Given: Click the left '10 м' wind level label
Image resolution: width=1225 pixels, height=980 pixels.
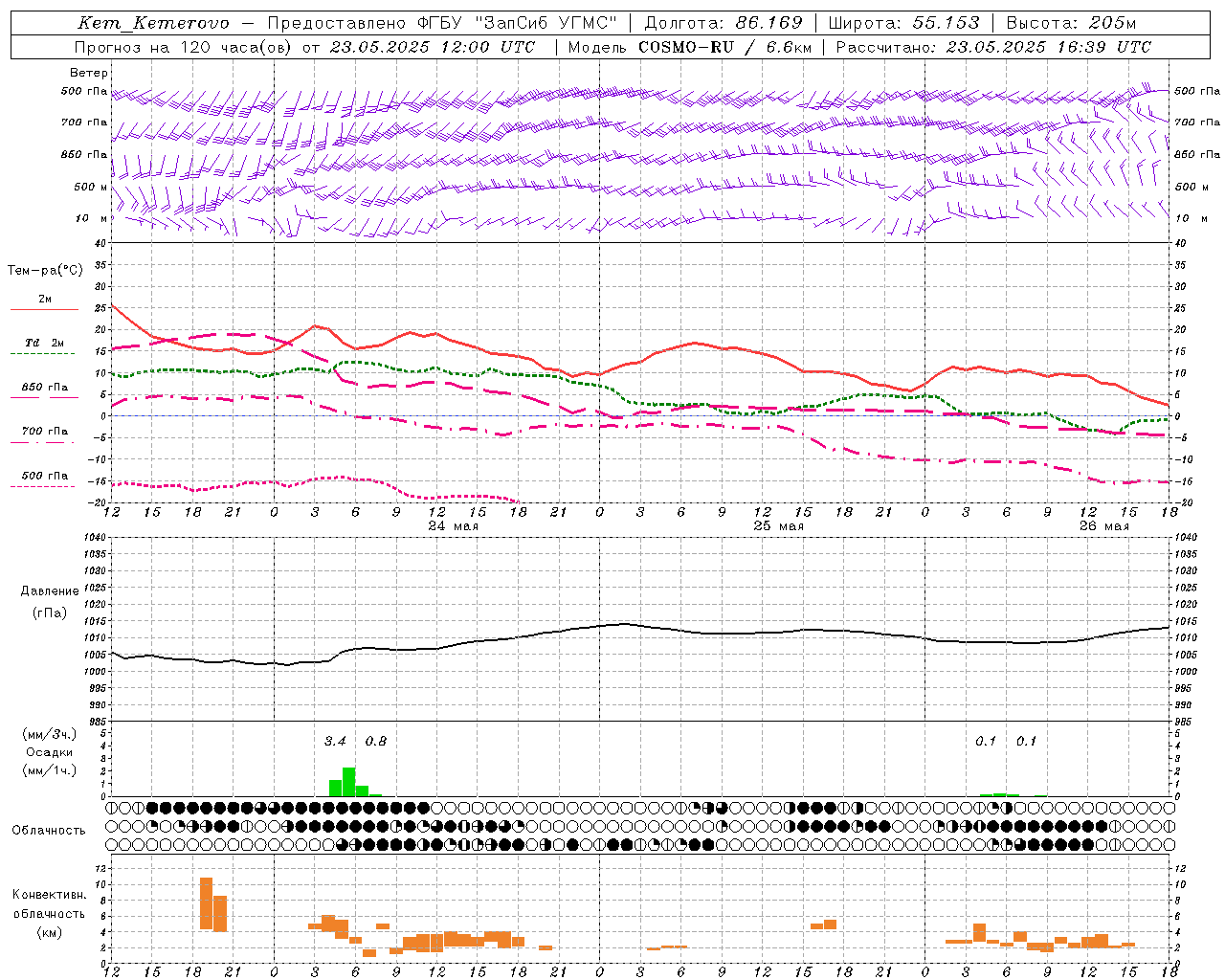Looking at the screenshot, I should [93, 218].
